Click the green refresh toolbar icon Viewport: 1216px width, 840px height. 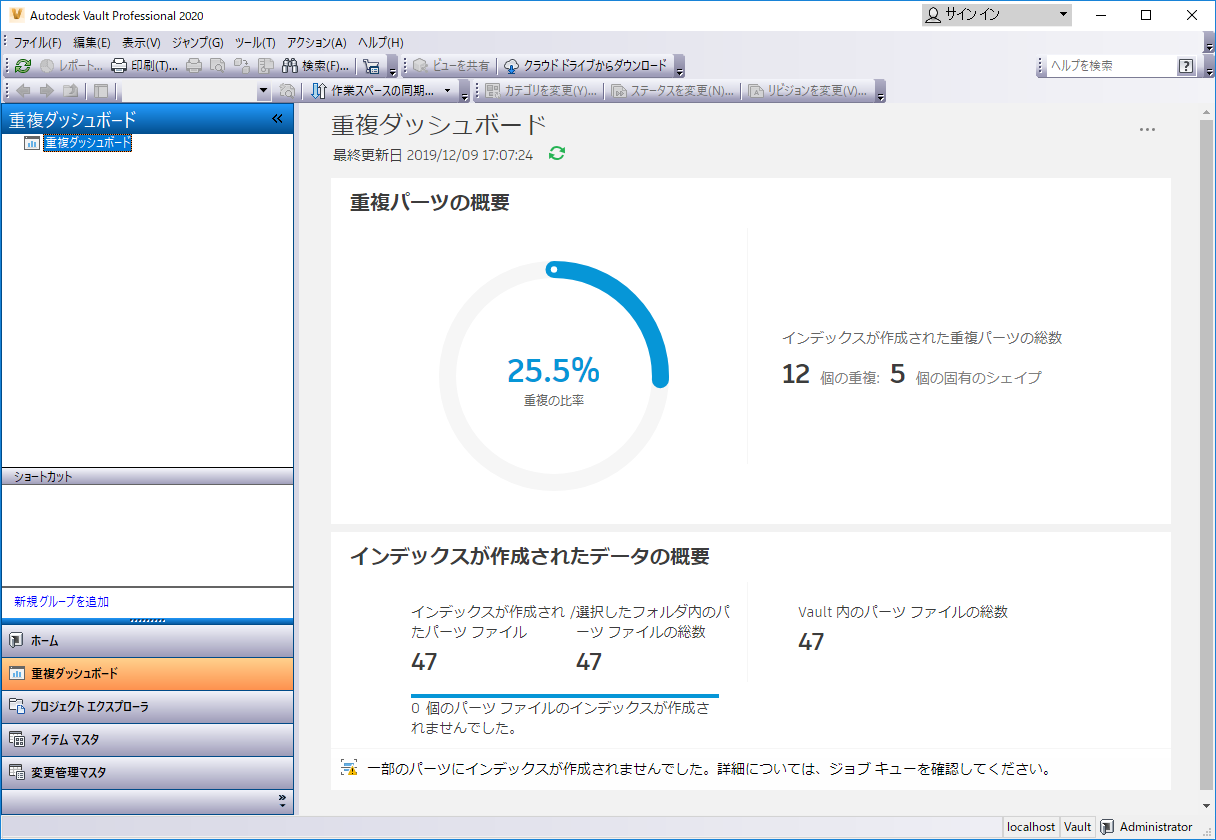[22, 66]
